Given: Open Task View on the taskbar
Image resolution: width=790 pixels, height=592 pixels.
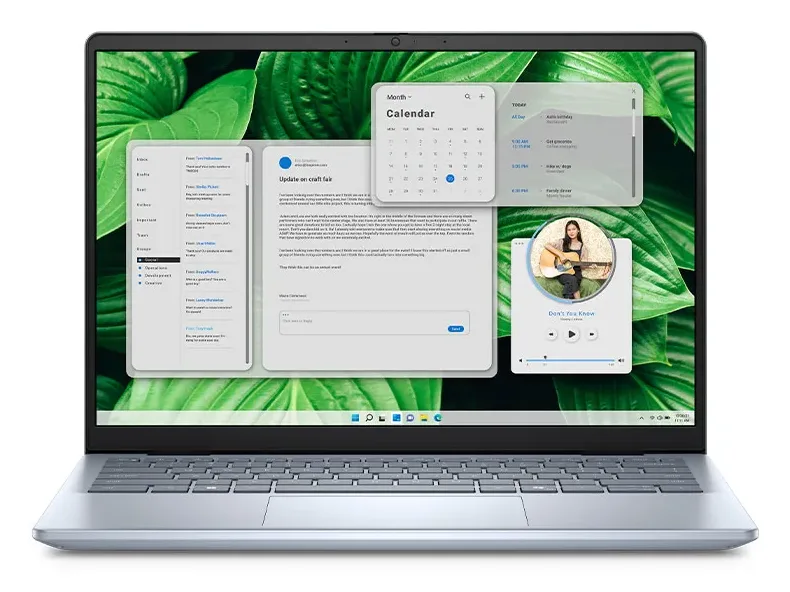Looking at the screenshot, I should pyautogui.click(x=382, y=418).
